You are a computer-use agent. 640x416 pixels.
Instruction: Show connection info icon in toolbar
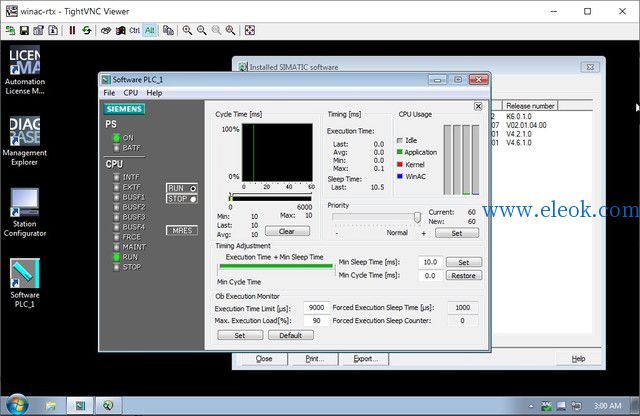53,30
